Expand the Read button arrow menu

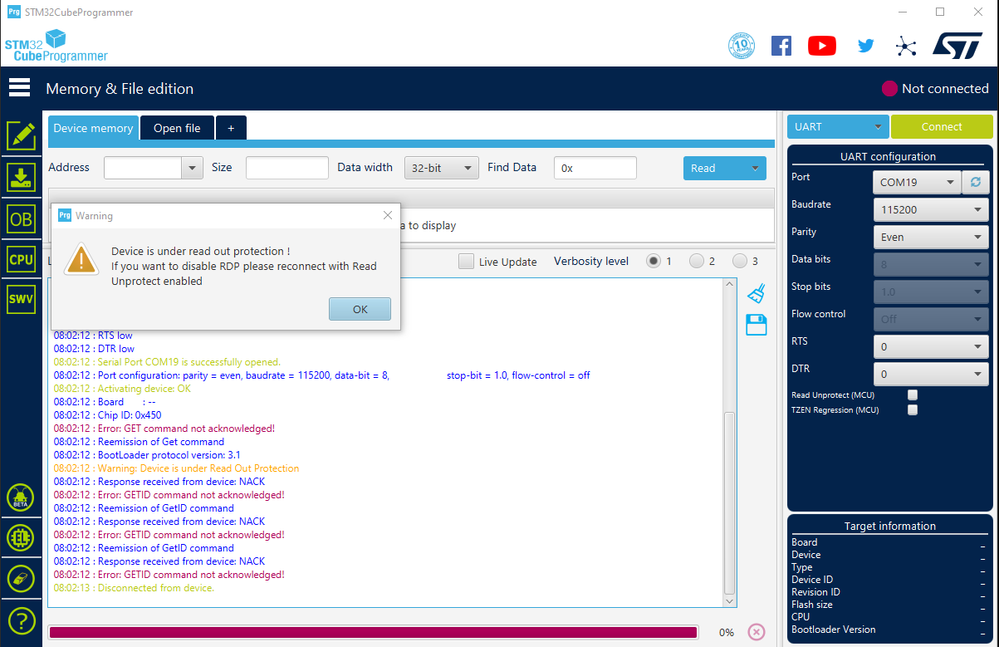(x=754, y=168)
